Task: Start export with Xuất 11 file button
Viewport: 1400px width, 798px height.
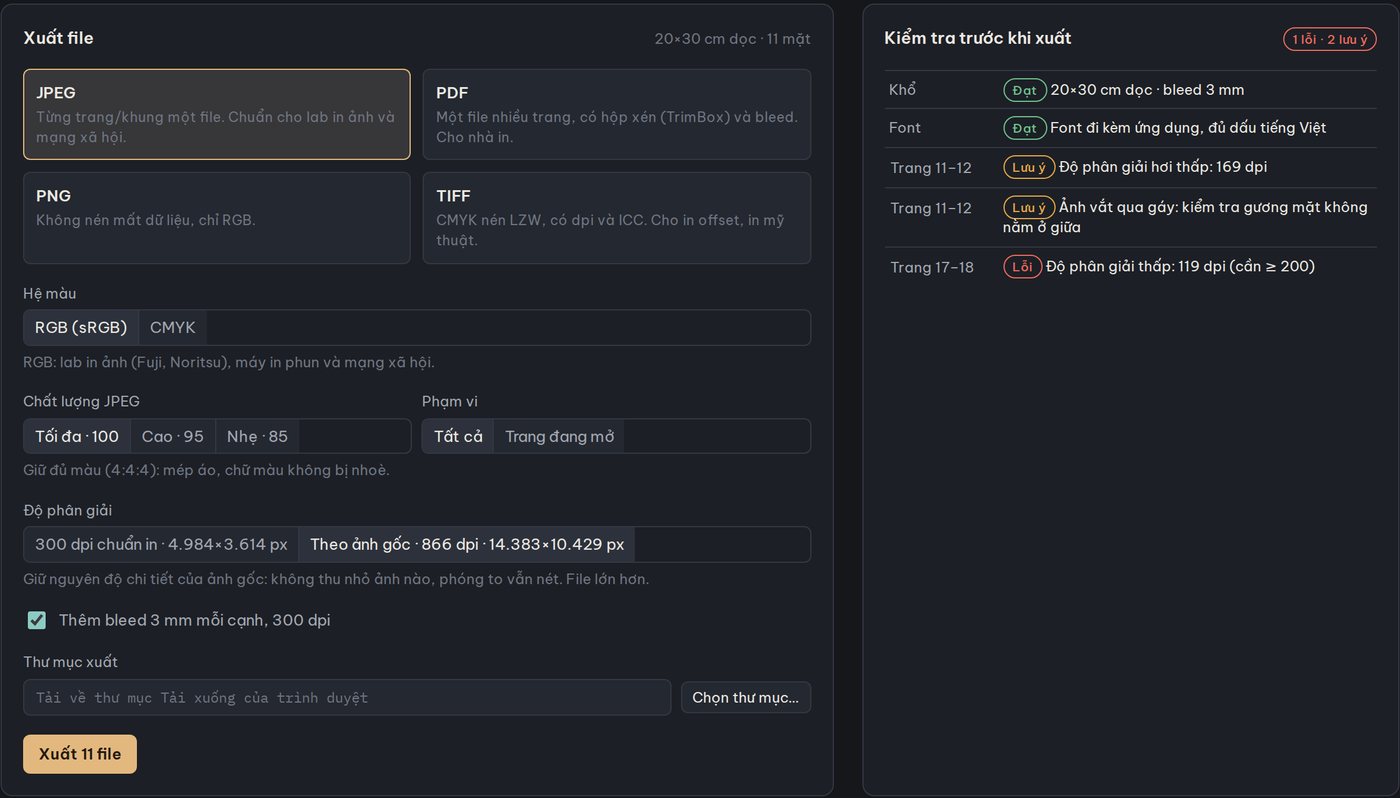Action: pyautogui.click(x=80, y=754)
